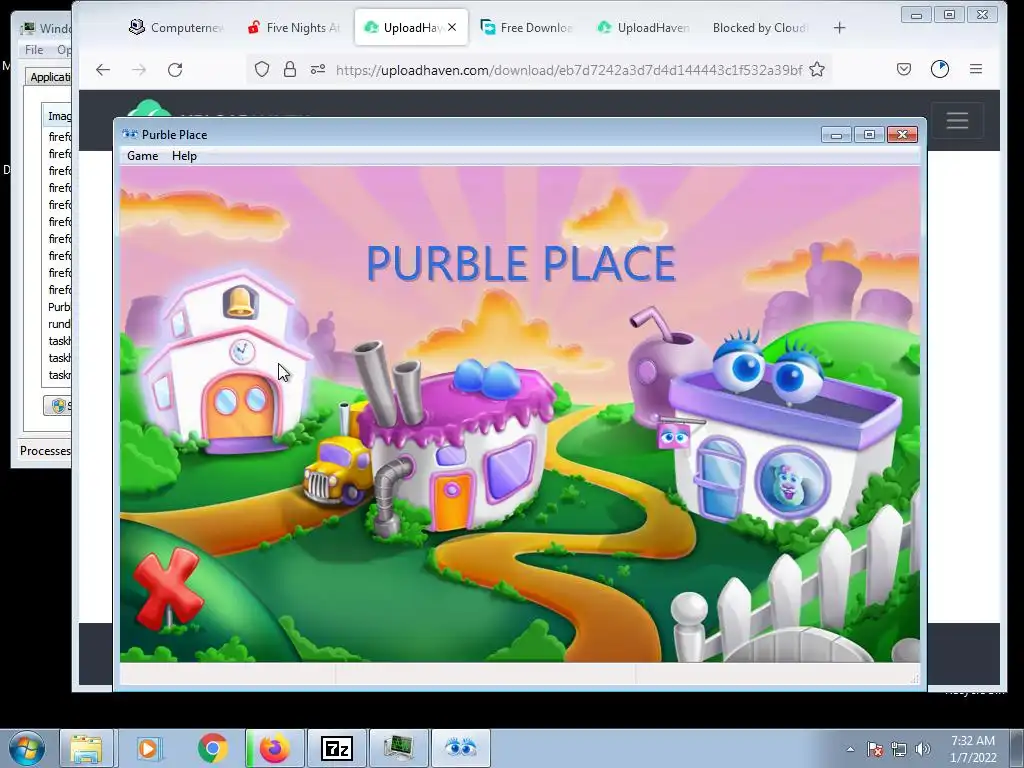The height and width of the screenshot is (768, 1024).
Task: Open a new Firefox tab
Action: [x=839, y=27]
